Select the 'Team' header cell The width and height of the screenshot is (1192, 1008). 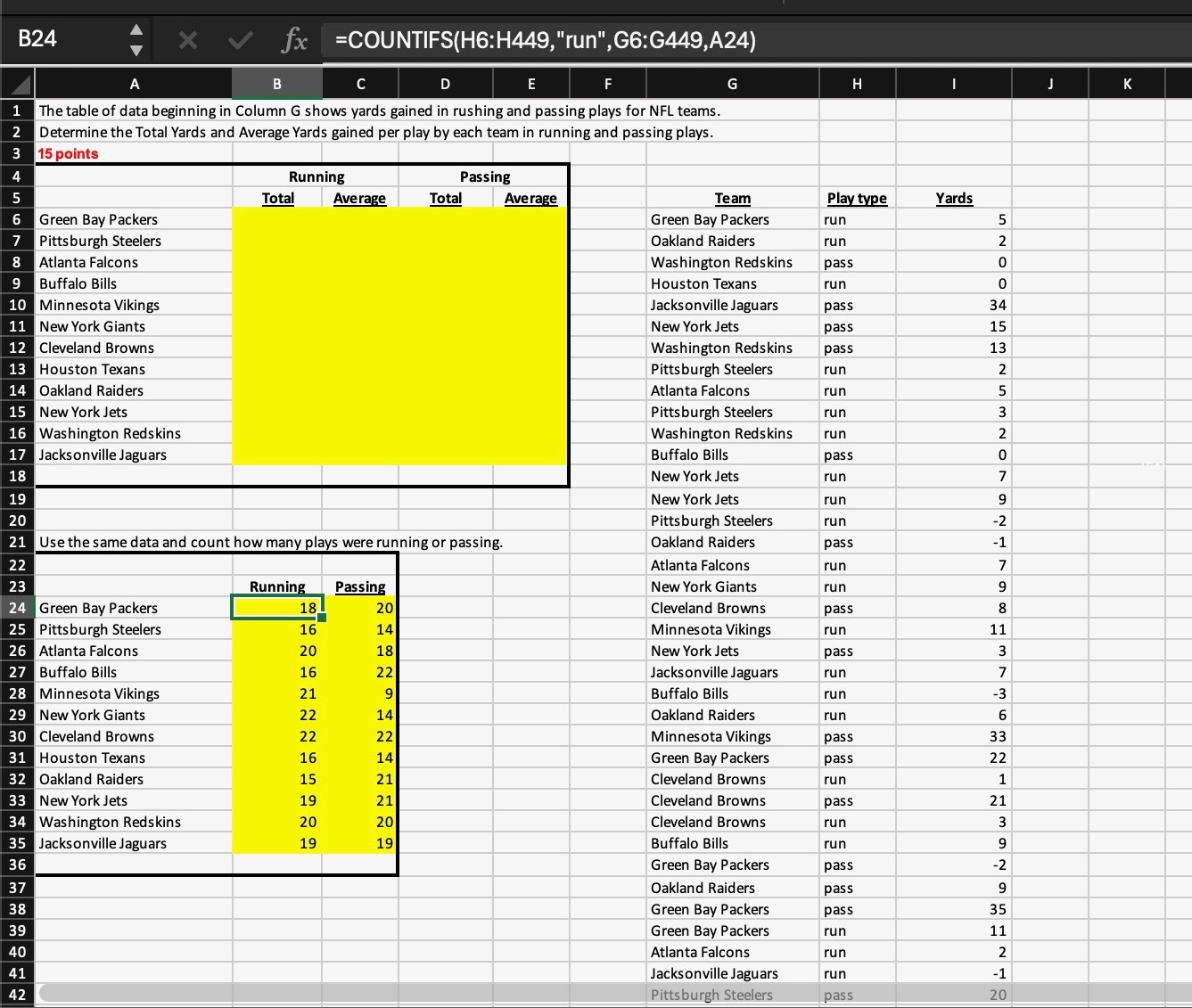pyautogui.click(x=732, y=198)
